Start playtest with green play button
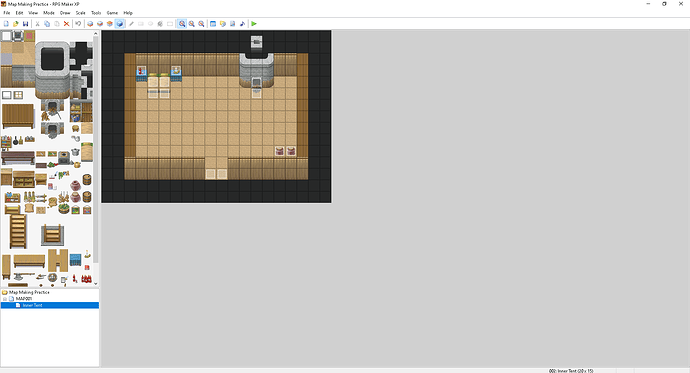690x373 pixels. [x=254, y=24]
